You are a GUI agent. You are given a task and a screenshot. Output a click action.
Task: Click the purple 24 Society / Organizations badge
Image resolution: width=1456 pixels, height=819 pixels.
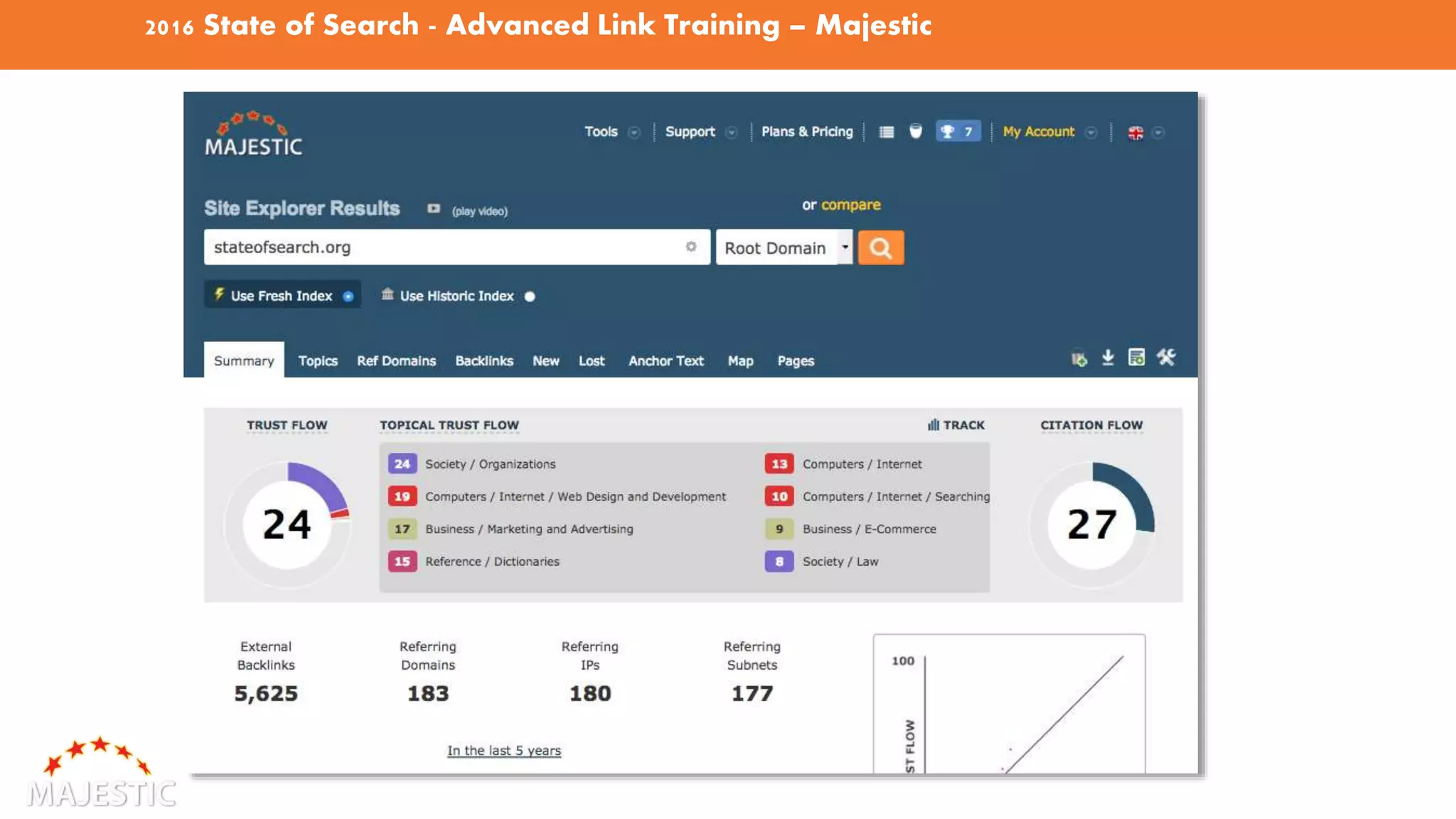tap(402, 464)
